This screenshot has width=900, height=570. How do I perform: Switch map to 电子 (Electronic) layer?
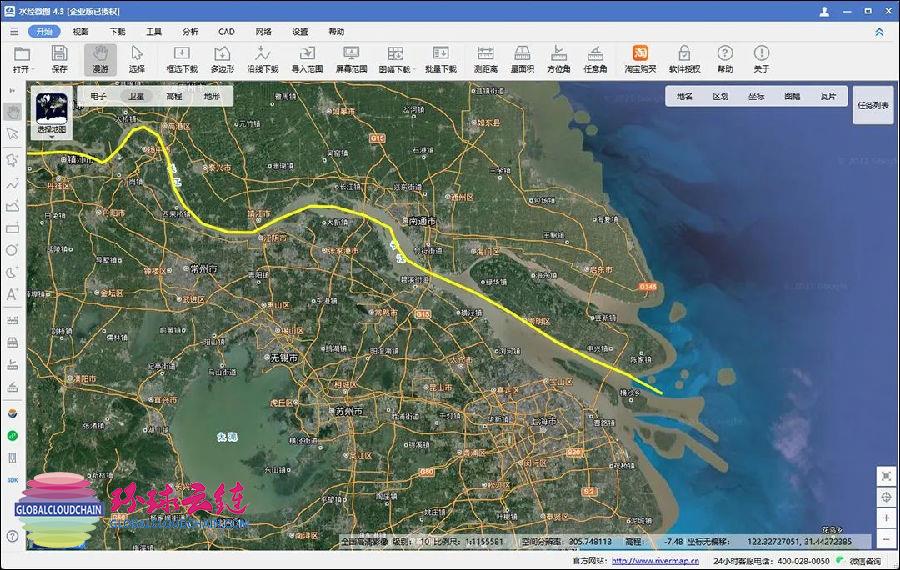click(98, 96)
